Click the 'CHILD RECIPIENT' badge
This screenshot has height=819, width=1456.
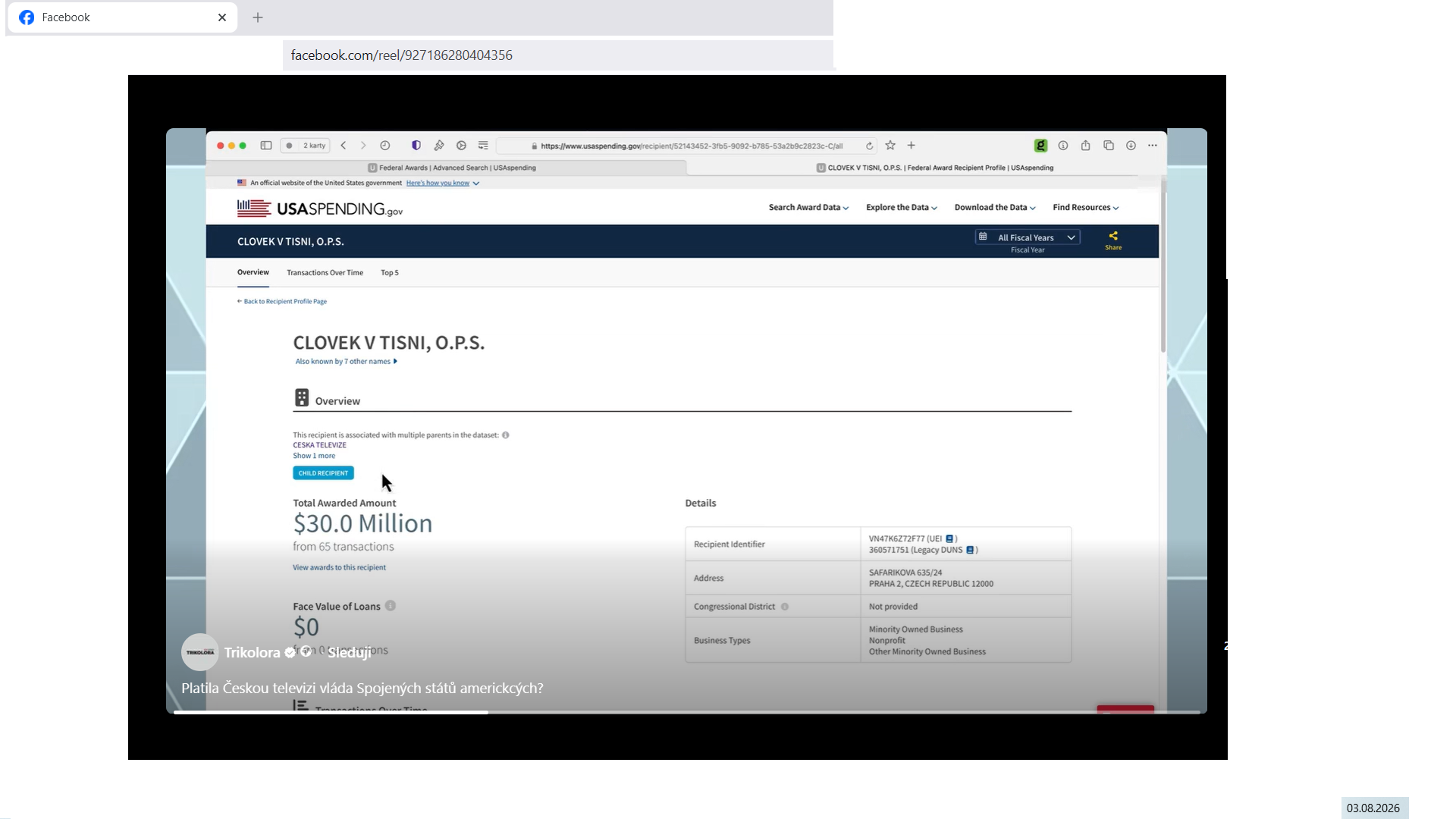[x=323, y=473]
